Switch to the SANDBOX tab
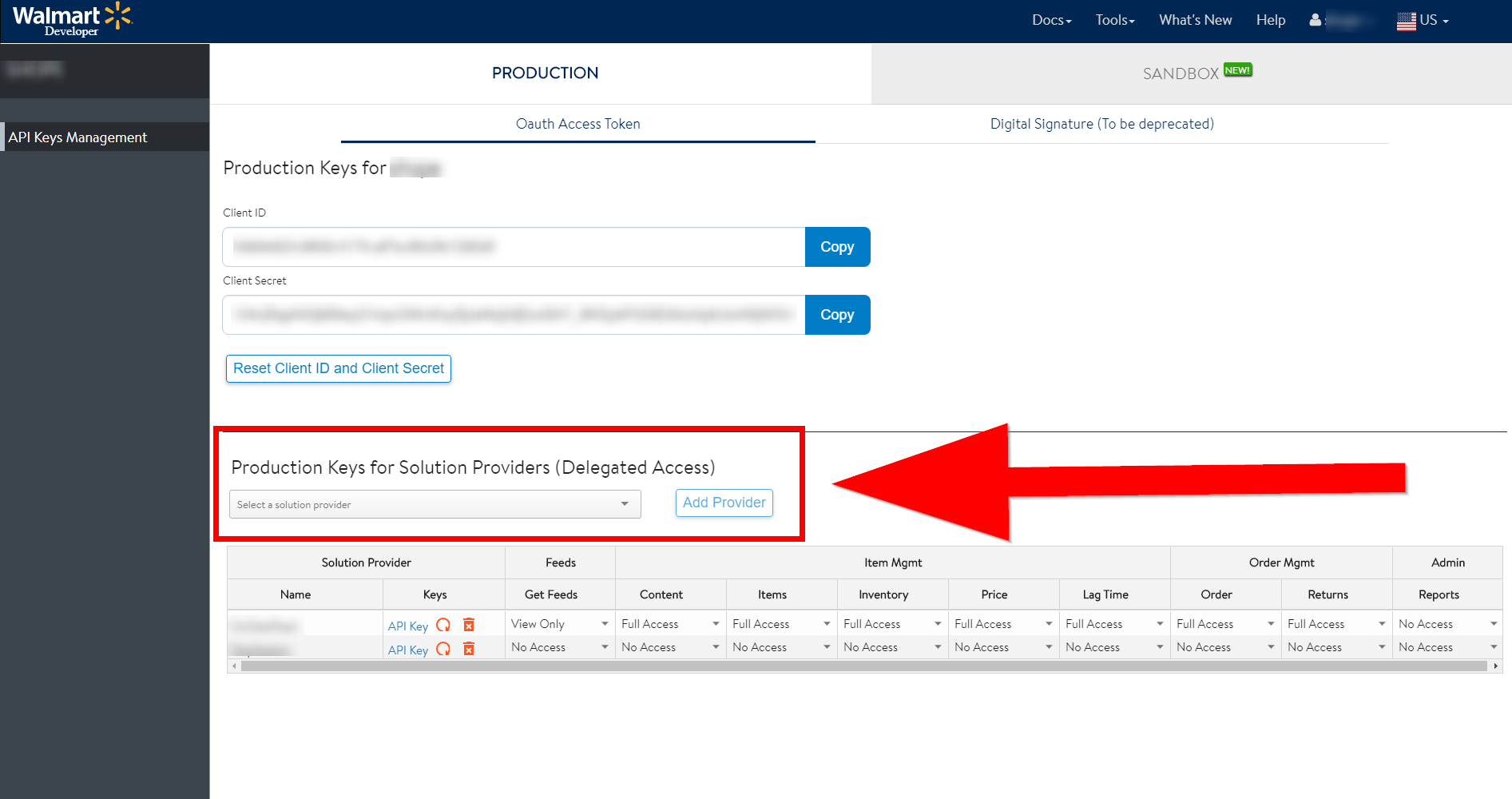1512x799 pixels. click(x=1179, y=73)
